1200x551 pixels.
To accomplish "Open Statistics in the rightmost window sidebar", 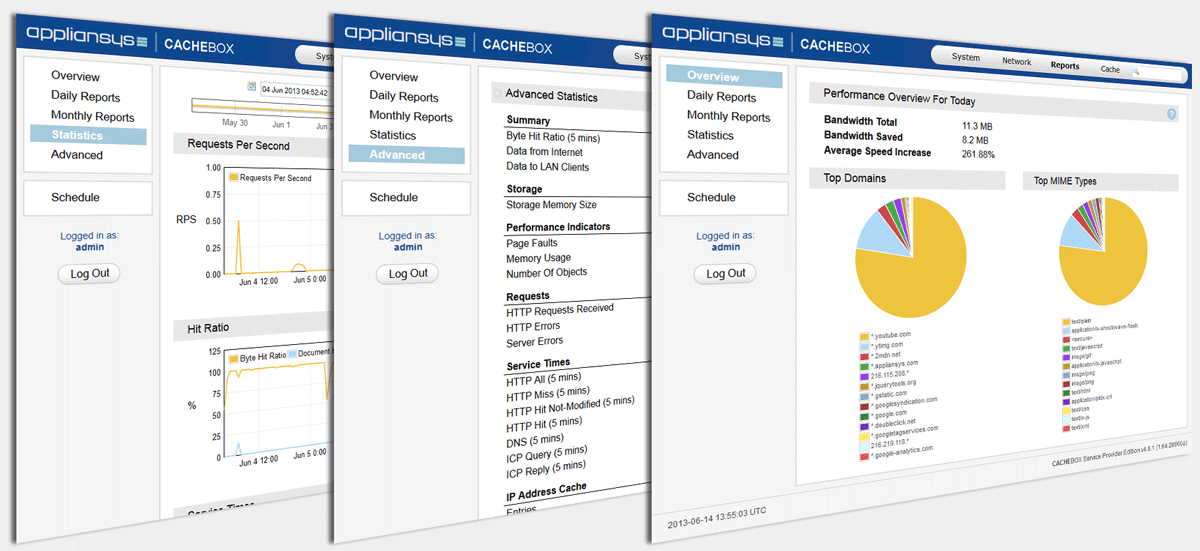I will point(710,135).
